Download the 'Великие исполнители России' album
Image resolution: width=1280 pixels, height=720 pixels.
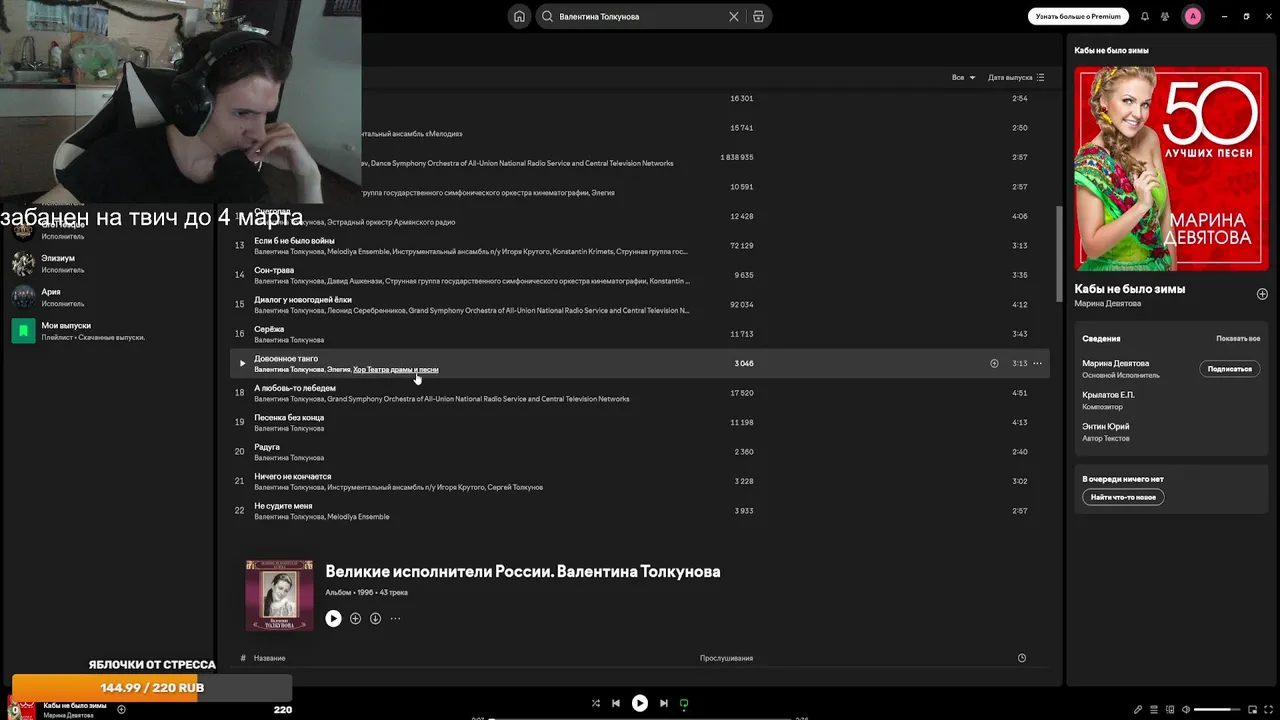click(375, 619)
